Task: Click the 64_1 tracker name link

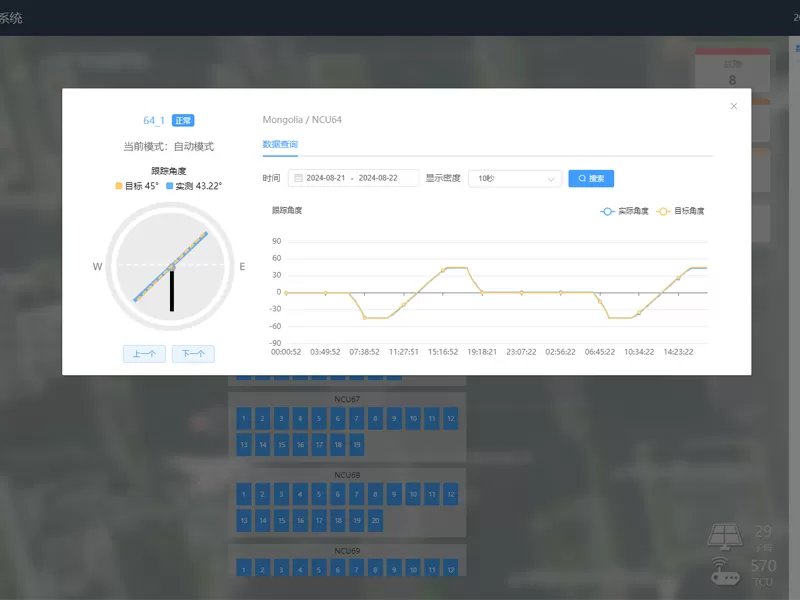Action: click(x=153, y=120)
